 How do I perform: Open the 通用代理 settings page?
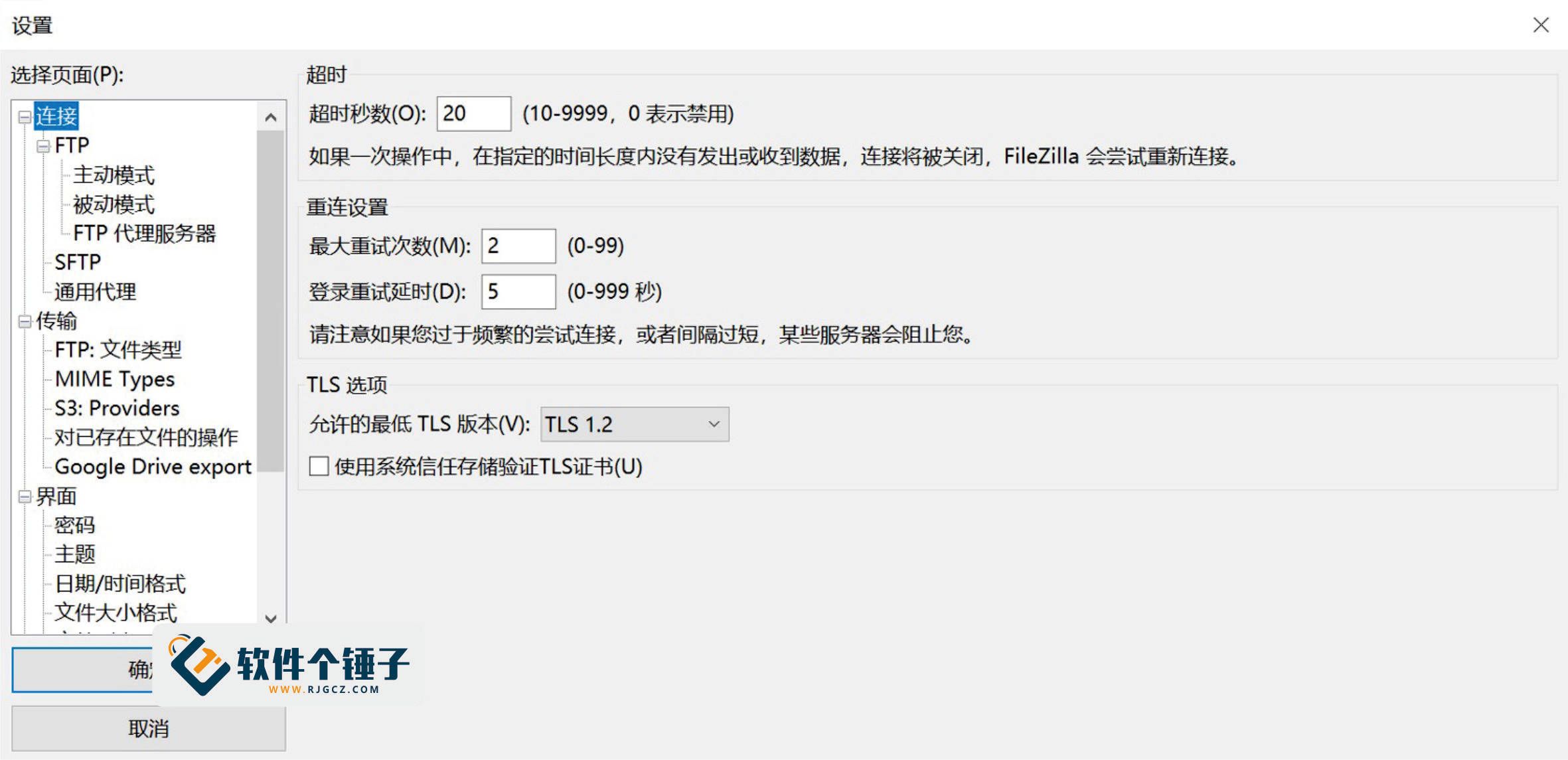94,291
